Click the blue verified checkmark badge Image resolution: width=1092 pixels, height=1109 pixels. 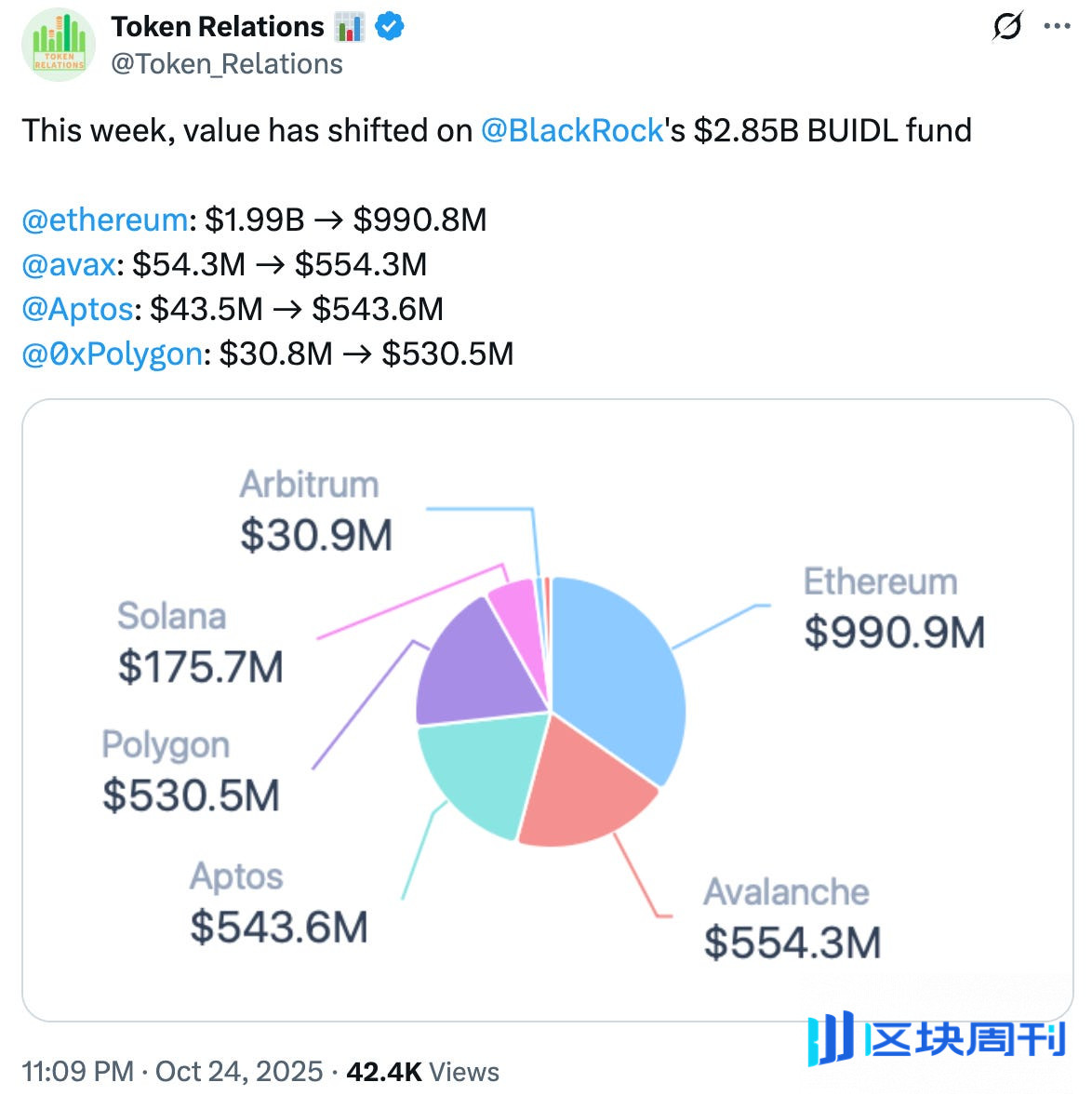click(390, 28)
